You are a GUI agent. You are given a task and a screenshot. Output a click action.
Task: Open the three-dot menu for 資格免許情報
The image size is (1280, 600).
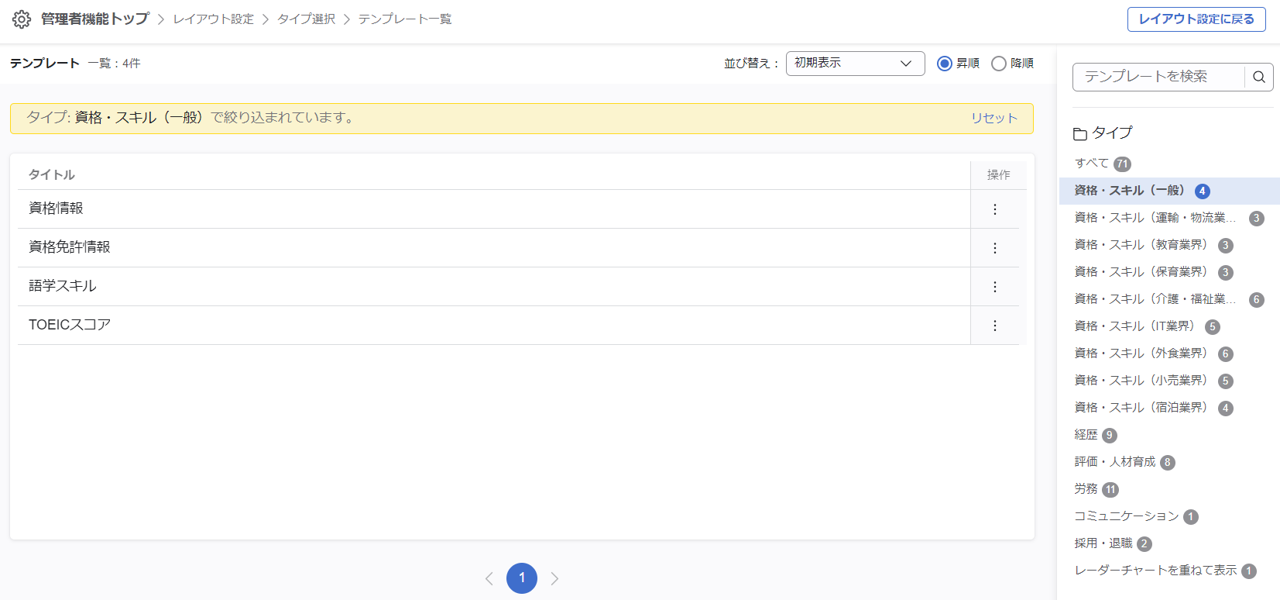click(x=994, y=248)
